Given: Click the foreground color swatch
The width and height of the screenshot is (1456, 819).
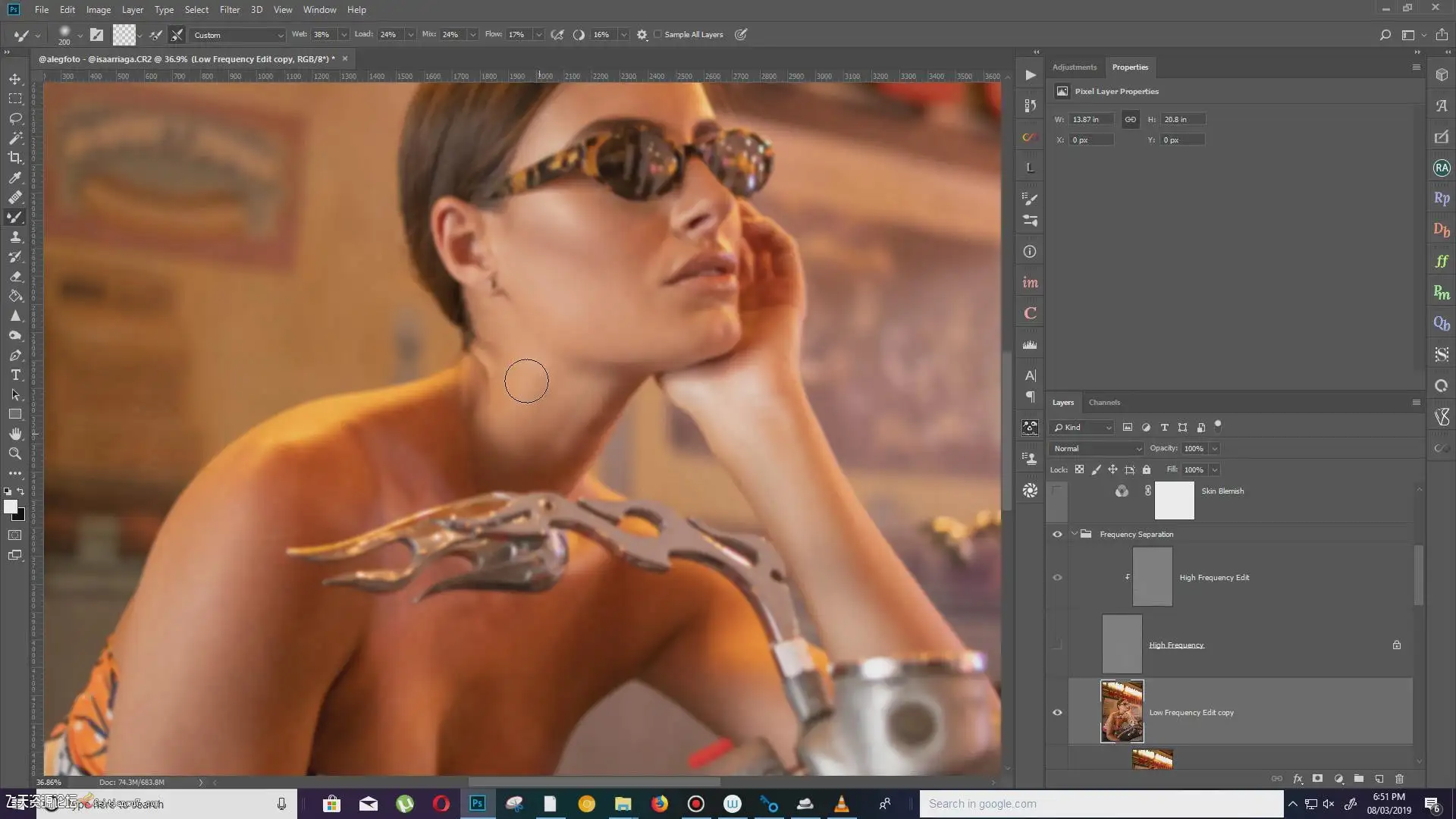Looking at the screenshot, I should (x=10, y=507).
